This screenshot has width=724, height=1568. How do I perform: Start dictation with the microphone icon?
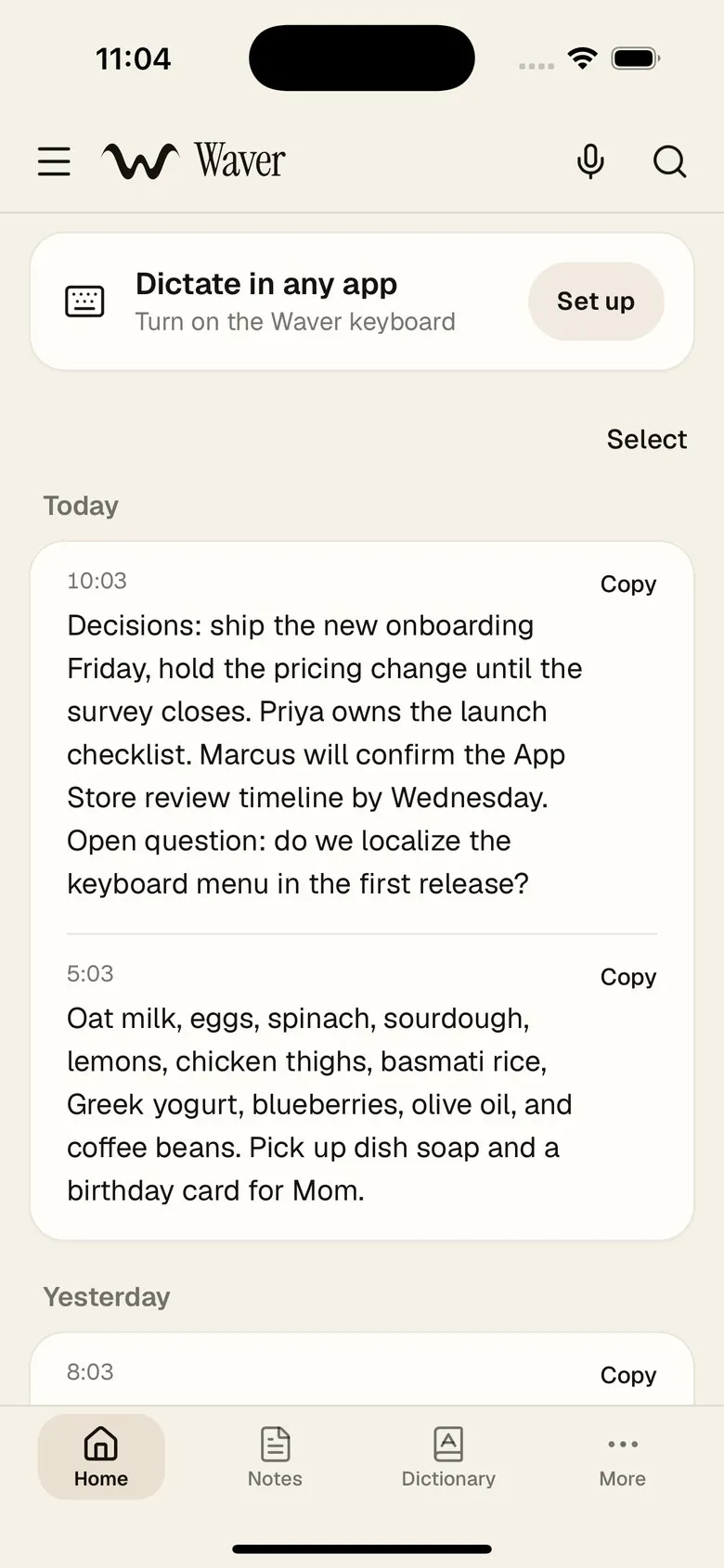click(x=590, y=161)
